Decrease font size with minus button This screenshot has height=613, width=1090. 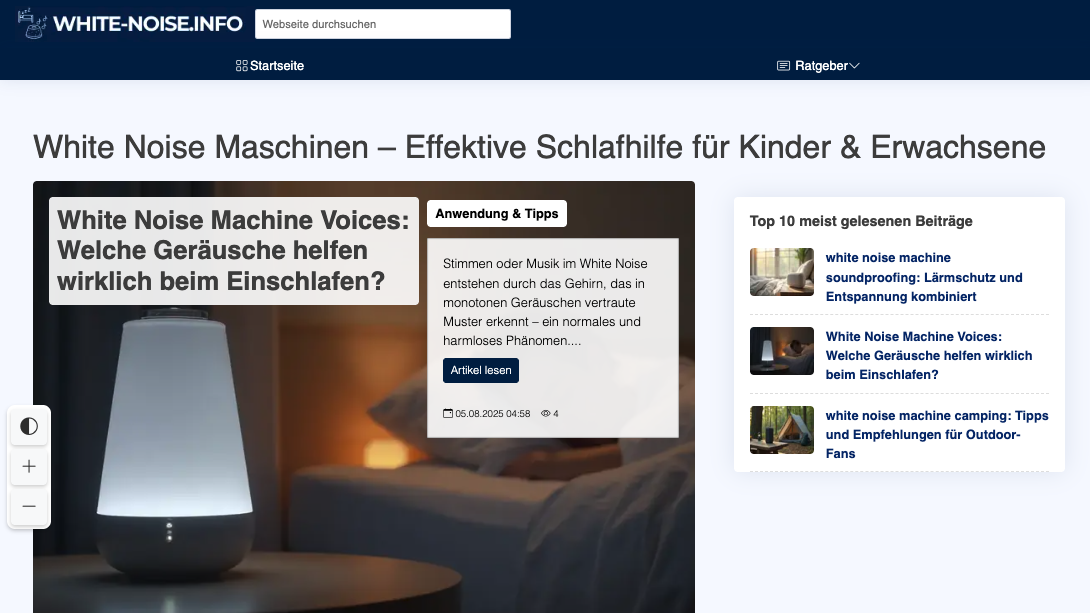(29, 507)
